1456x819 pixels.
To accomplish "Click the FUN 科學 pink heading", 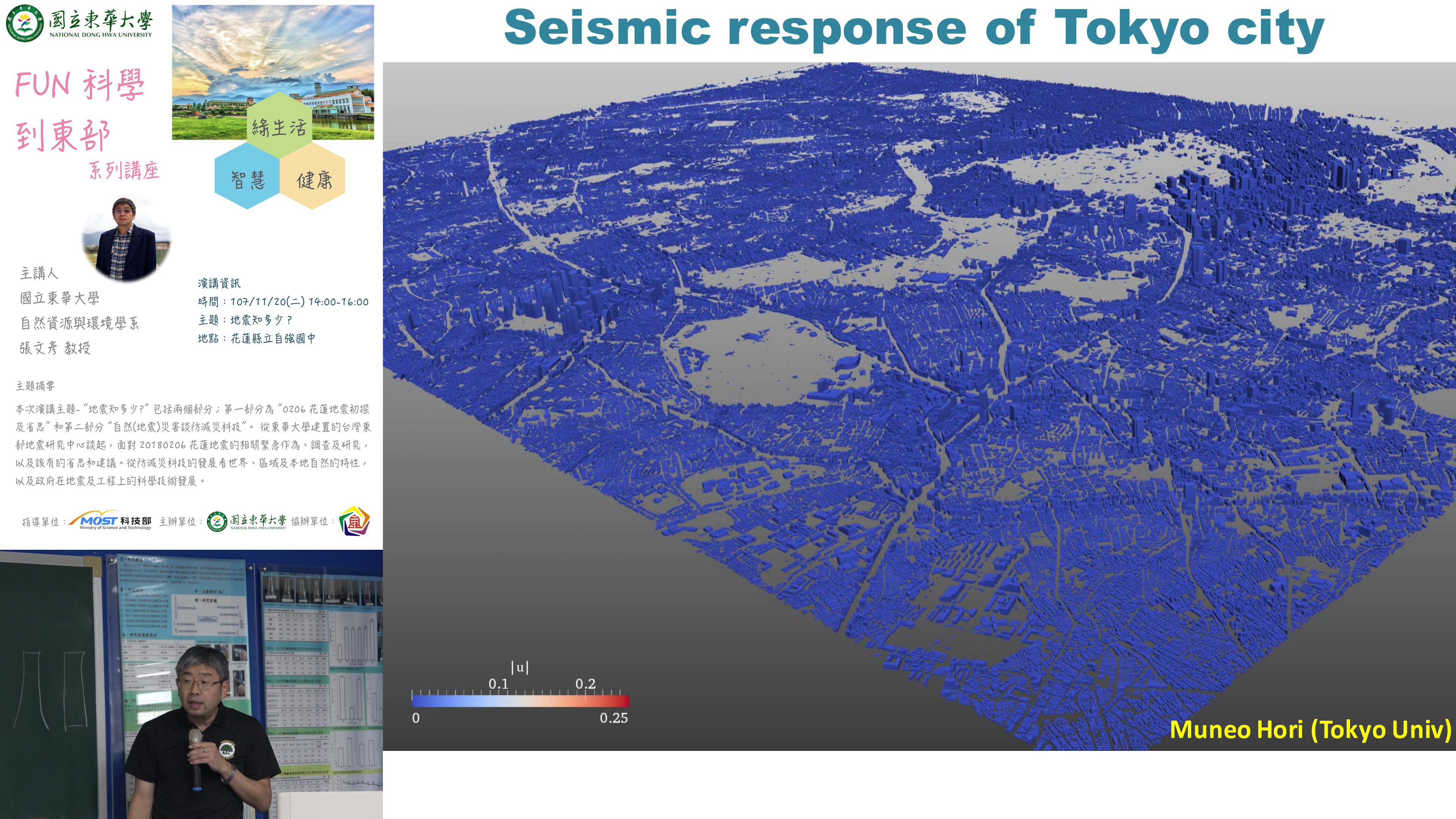I will click(x=80, y=85).
